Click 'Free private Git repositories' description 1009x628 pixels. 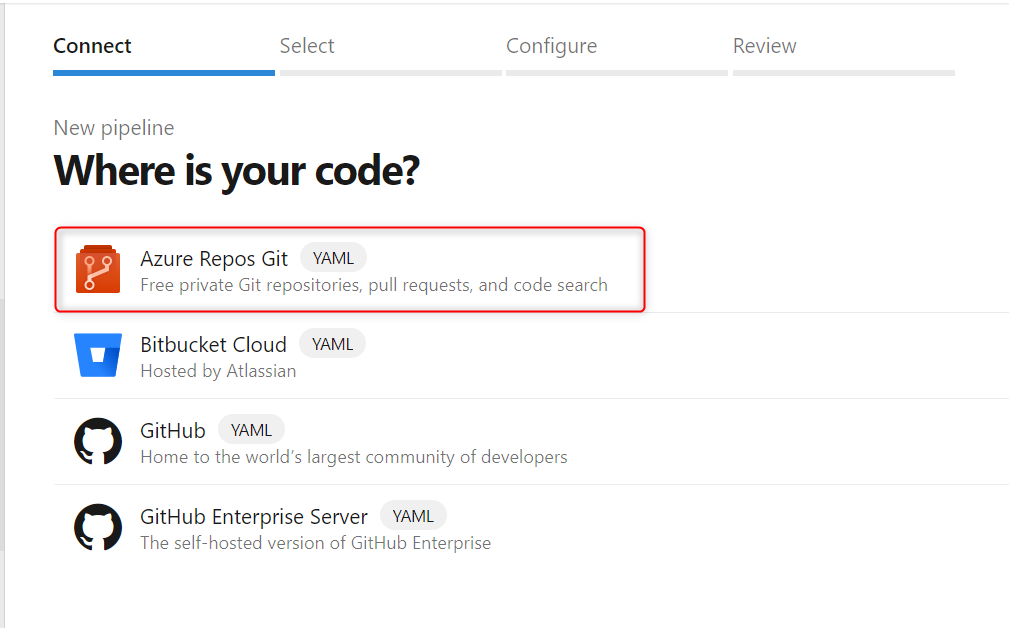pos(373,285)
